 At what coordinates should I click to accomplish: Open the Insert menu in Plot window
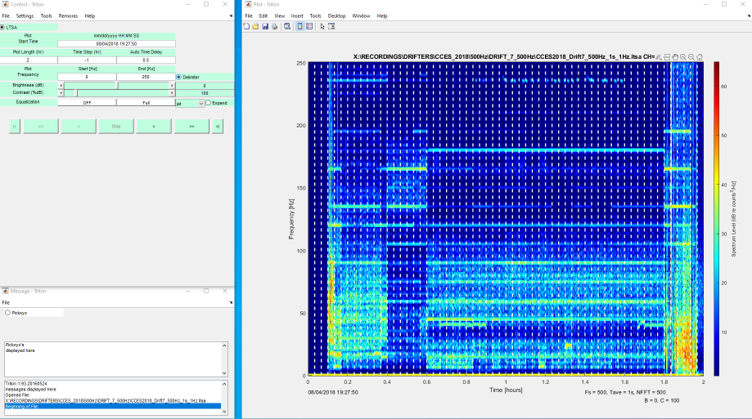(297, 16)
